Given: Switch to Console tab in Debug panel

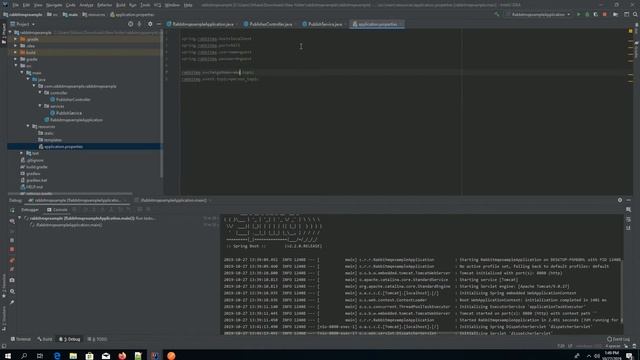Looking at the screenshot, I should [57, 210].
